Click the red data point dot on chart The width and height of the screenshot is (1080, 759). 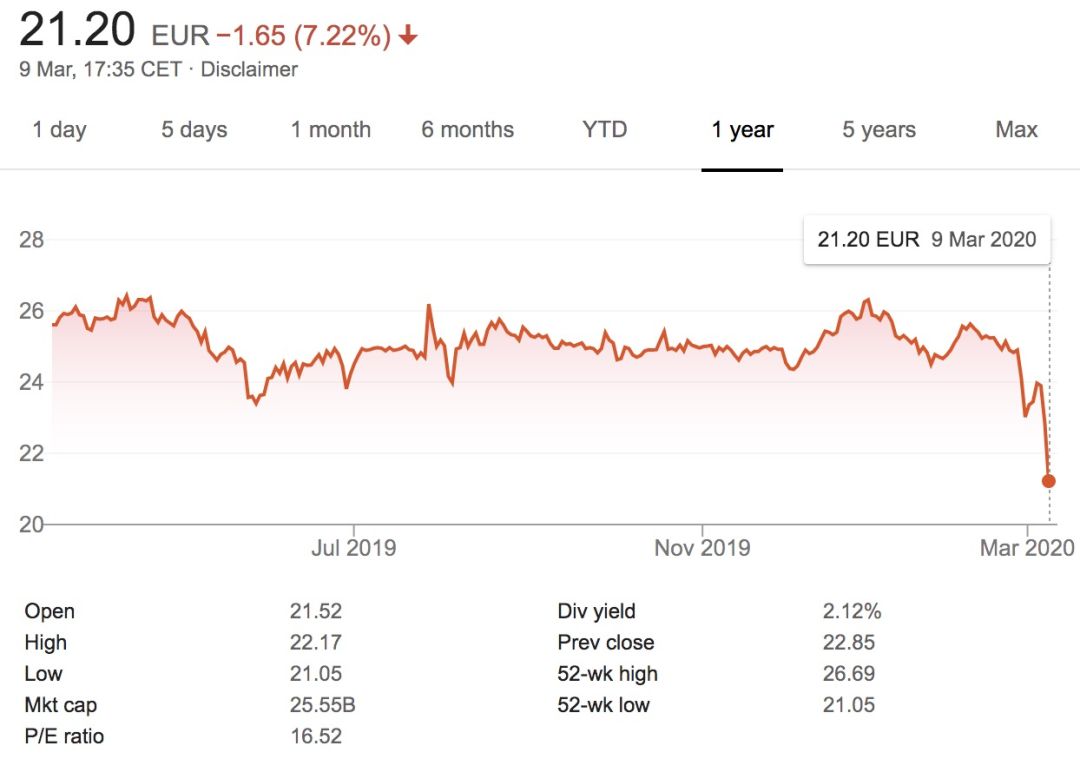[1048, 481]
